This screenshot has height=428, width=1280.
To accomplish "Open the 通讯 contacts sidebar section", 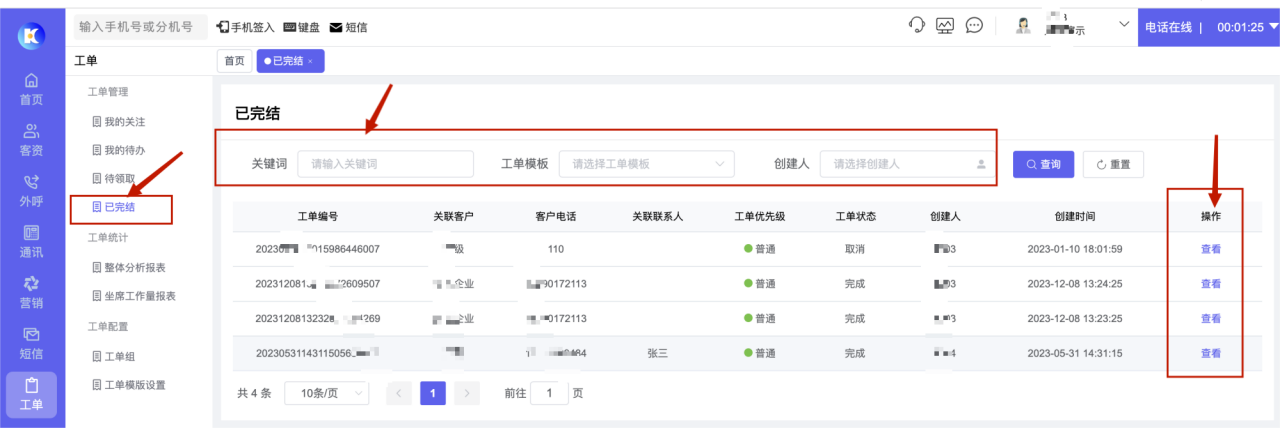I will pyautogui.click(x=32, y=242).
